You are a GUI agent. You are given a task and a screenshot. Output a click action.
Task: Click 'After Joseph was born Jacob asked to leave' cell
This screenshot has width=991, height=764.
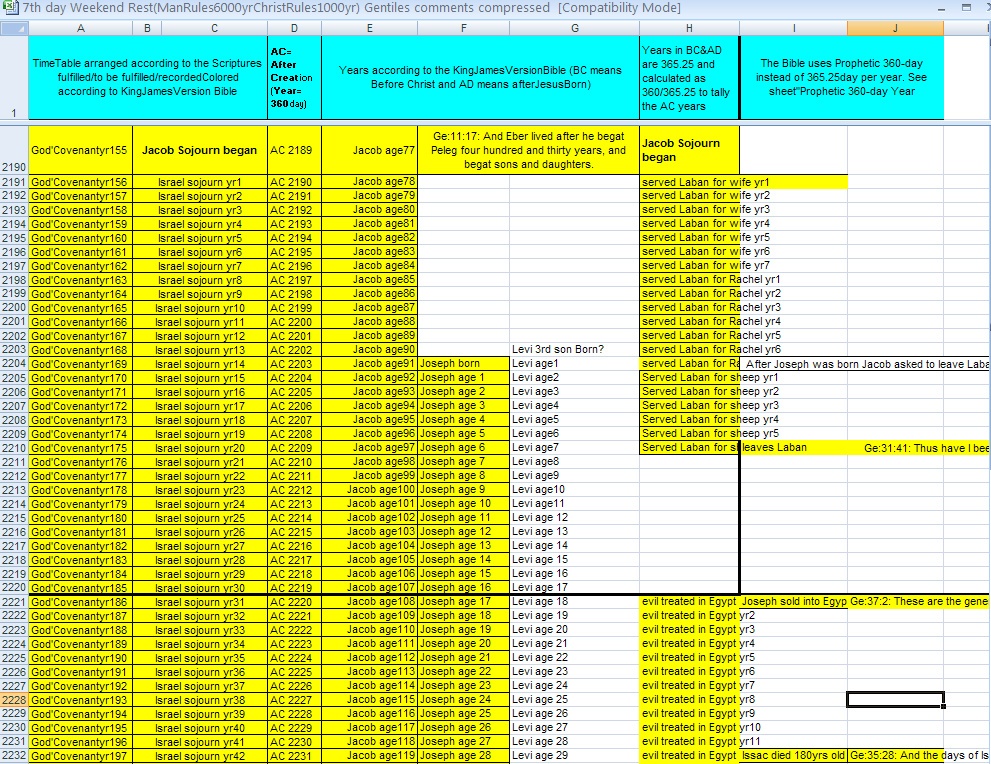[865, 364]
